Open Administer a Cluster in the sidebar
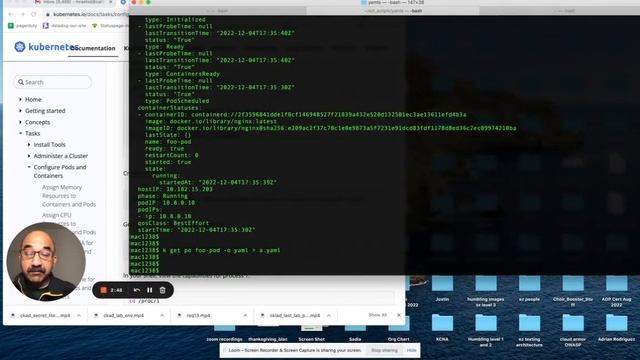 coord(60,156)
